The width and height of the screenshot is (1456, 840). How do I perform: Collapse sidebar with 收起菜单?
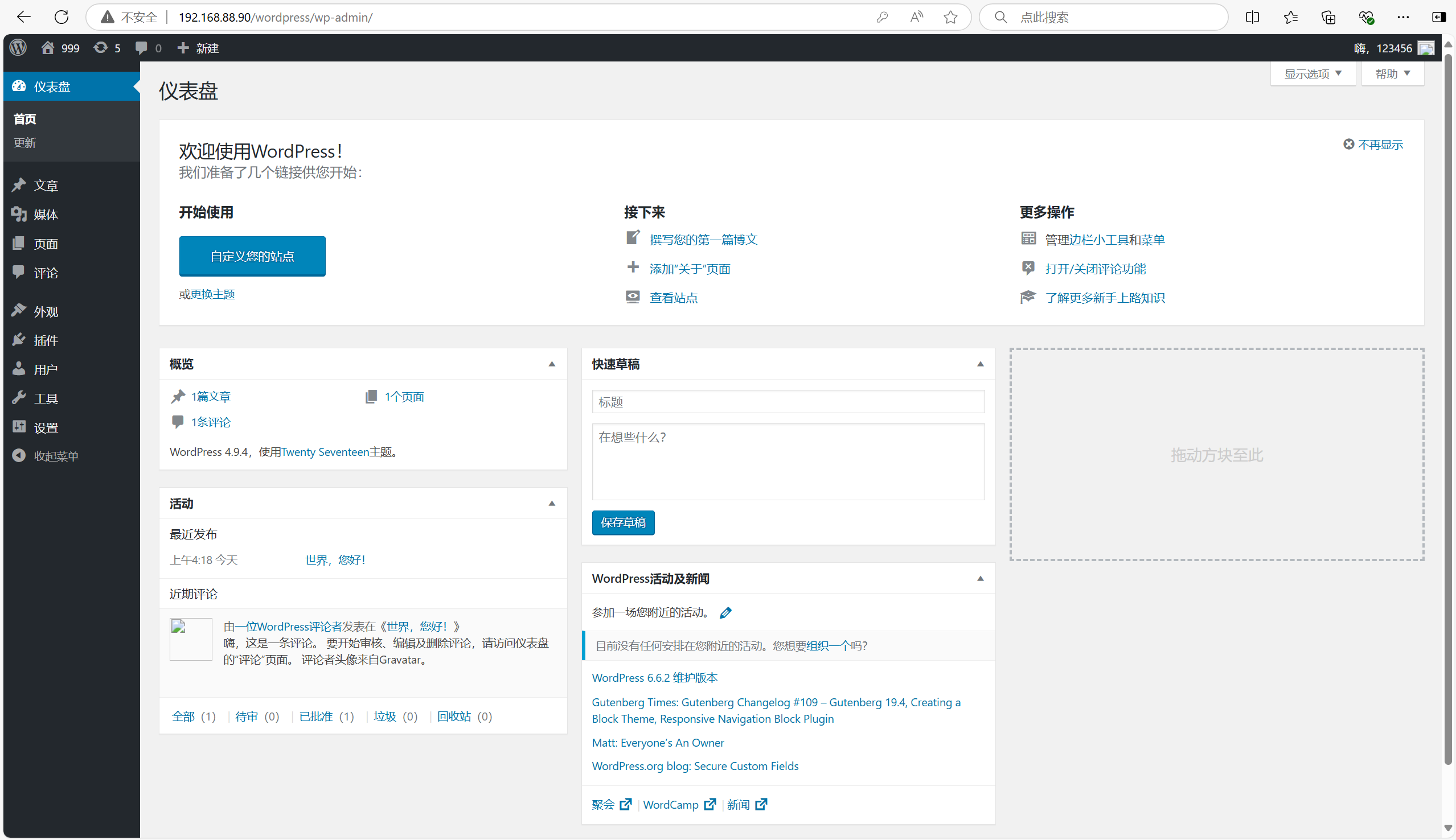pos(72,456)
